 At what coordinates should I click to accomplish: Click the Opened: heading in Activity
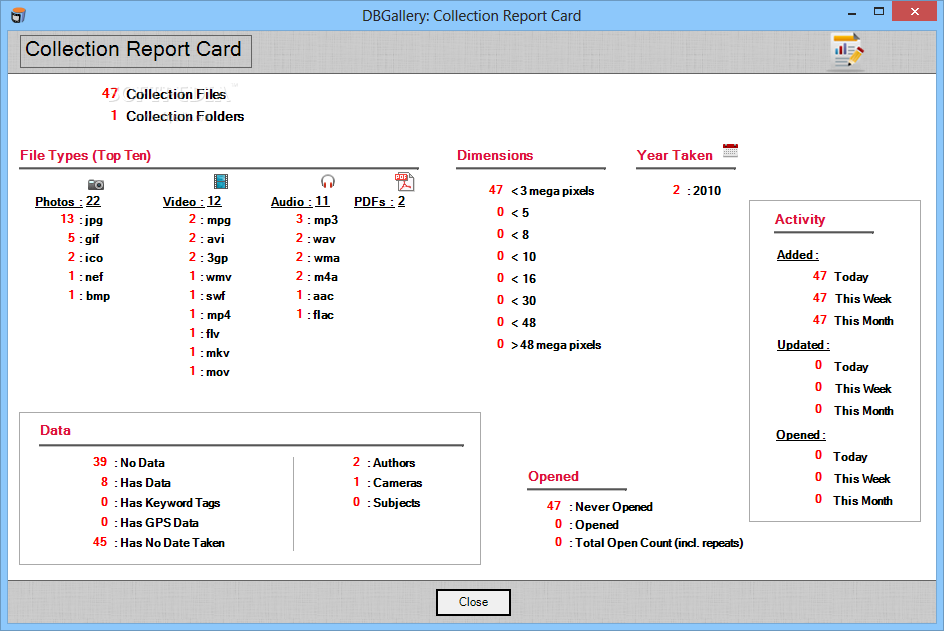801,435
